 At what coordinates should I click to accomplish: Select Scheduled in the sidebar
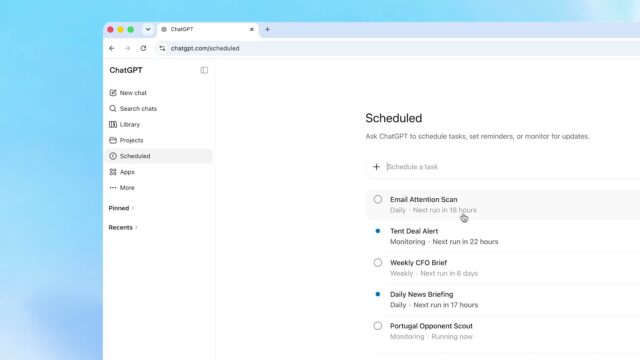coord(159,156)
